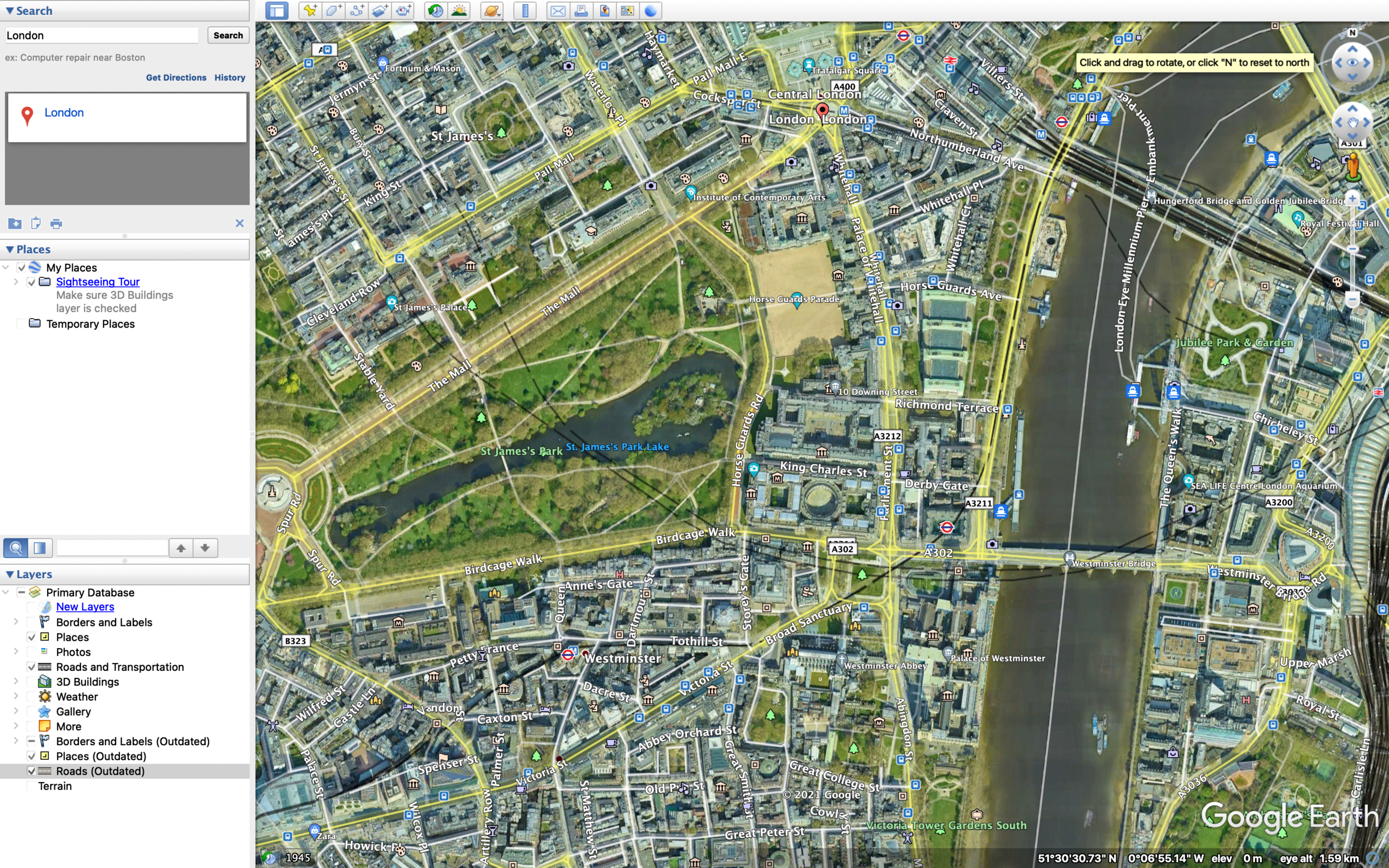Check the Borders and Labels layer checkbox
Viewport: 1389px width, 868px height.
[32, 623]
